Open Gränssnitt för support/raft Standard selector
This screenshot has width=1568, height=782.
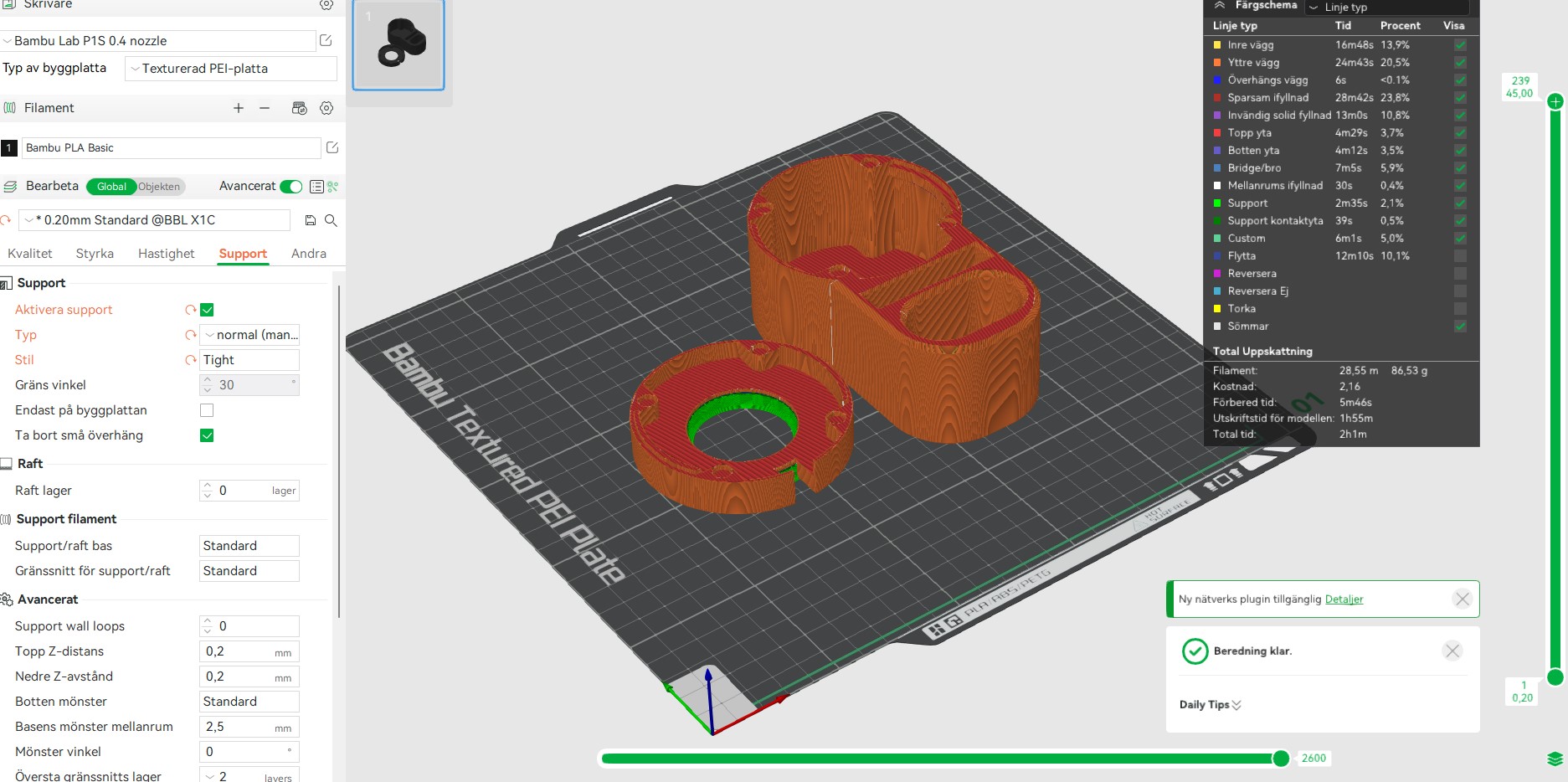click(x=249, y=571)
